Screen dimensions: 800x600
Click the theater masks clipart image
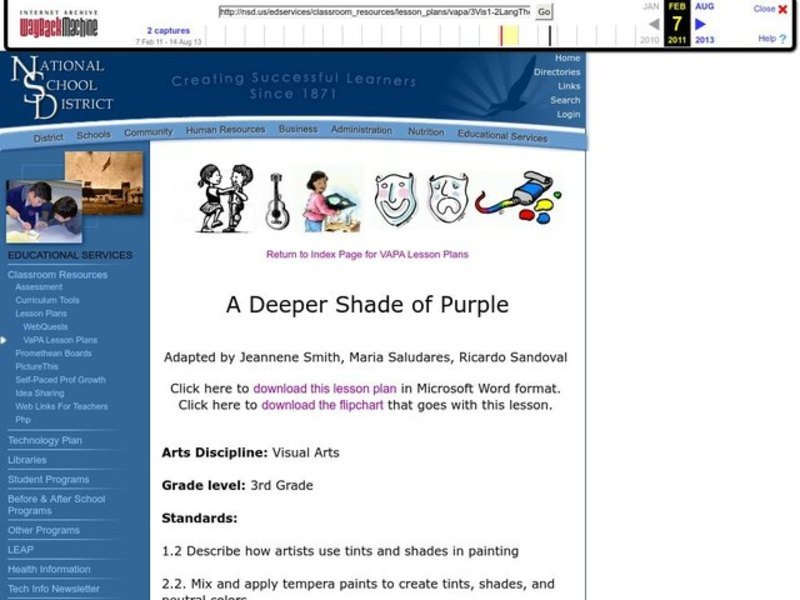[x=420, y=195]
